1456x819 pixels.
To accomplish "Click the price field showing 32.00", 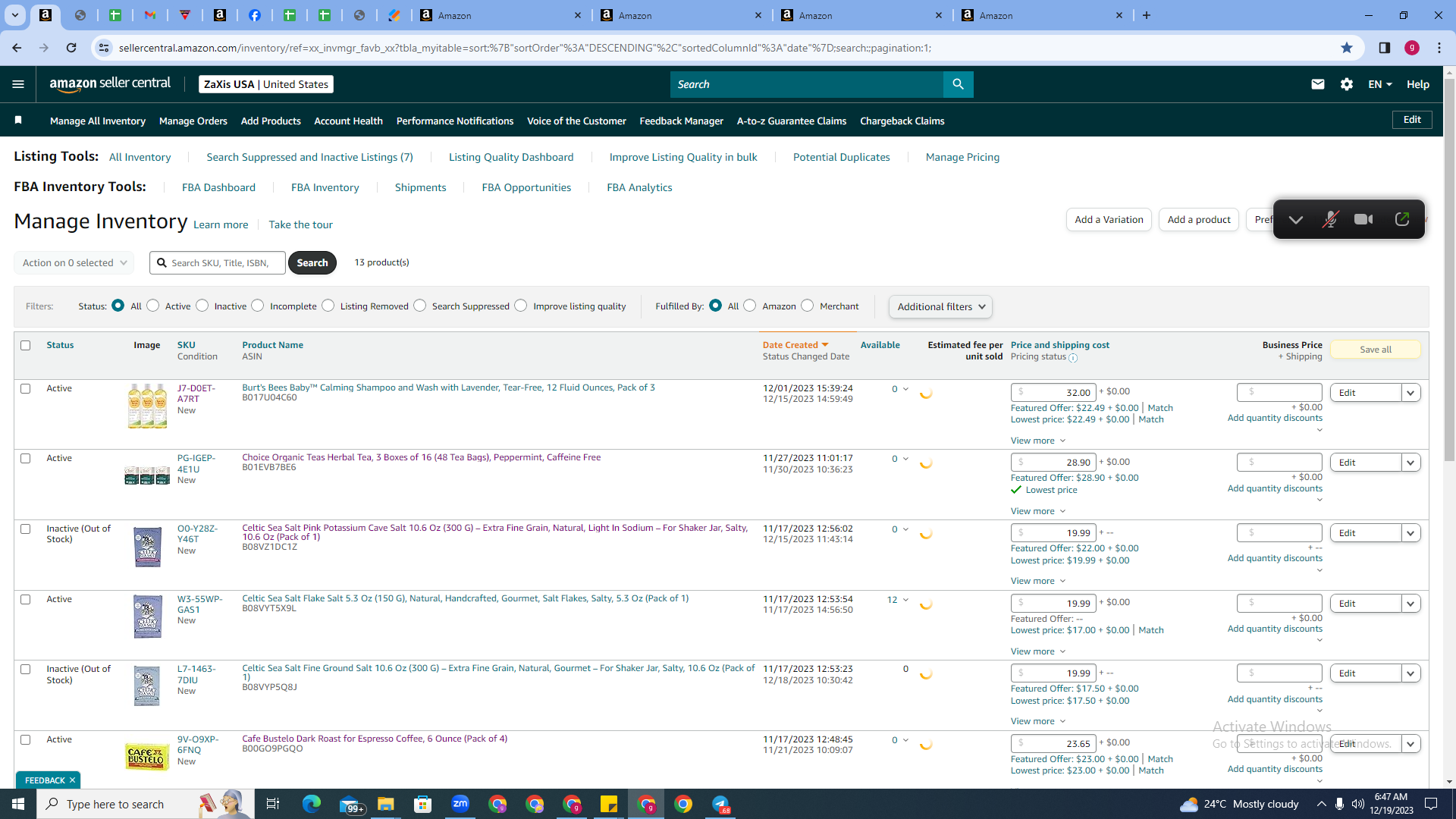I will (1053, 393).
